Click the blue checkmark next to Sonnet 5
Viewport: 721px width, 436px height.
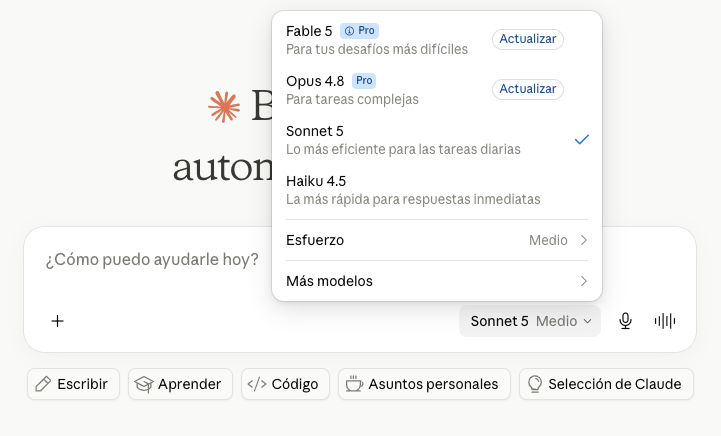582,139
